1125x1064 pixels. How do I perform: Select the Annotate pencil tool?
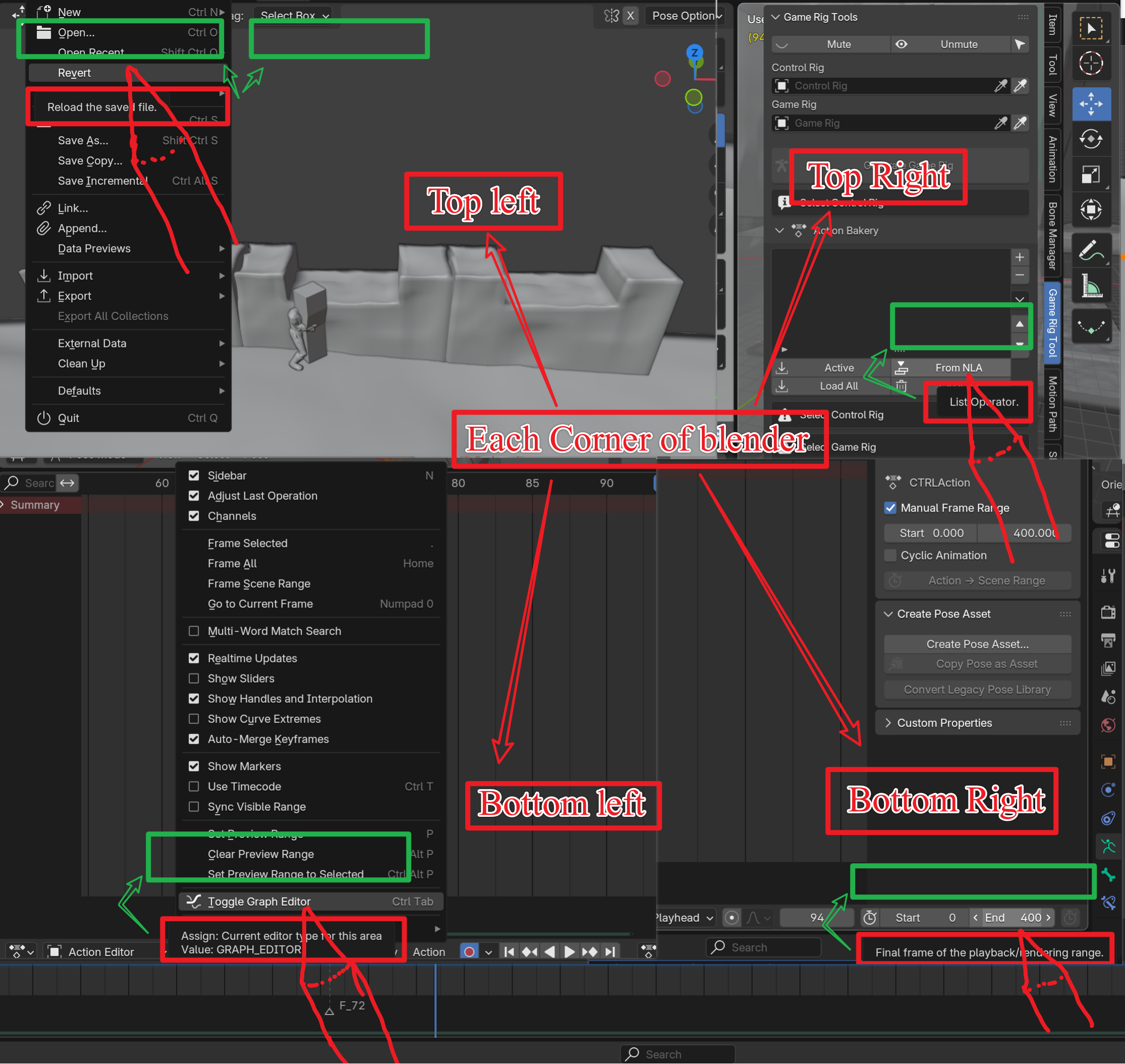tap(1091, 250)
